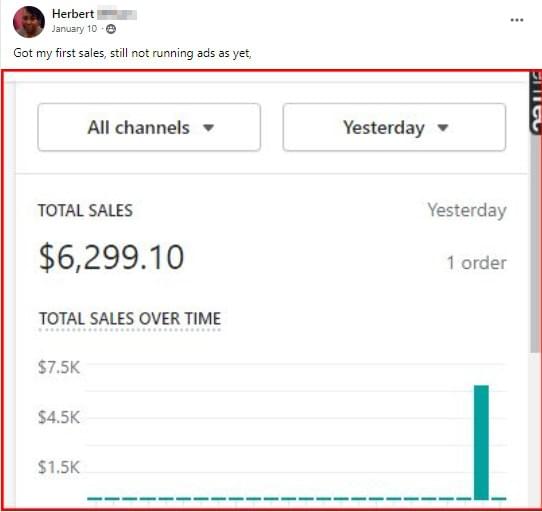
Task: Click the dark tab at the screenshot's top-right corner
Action: [x=535, y=102]
